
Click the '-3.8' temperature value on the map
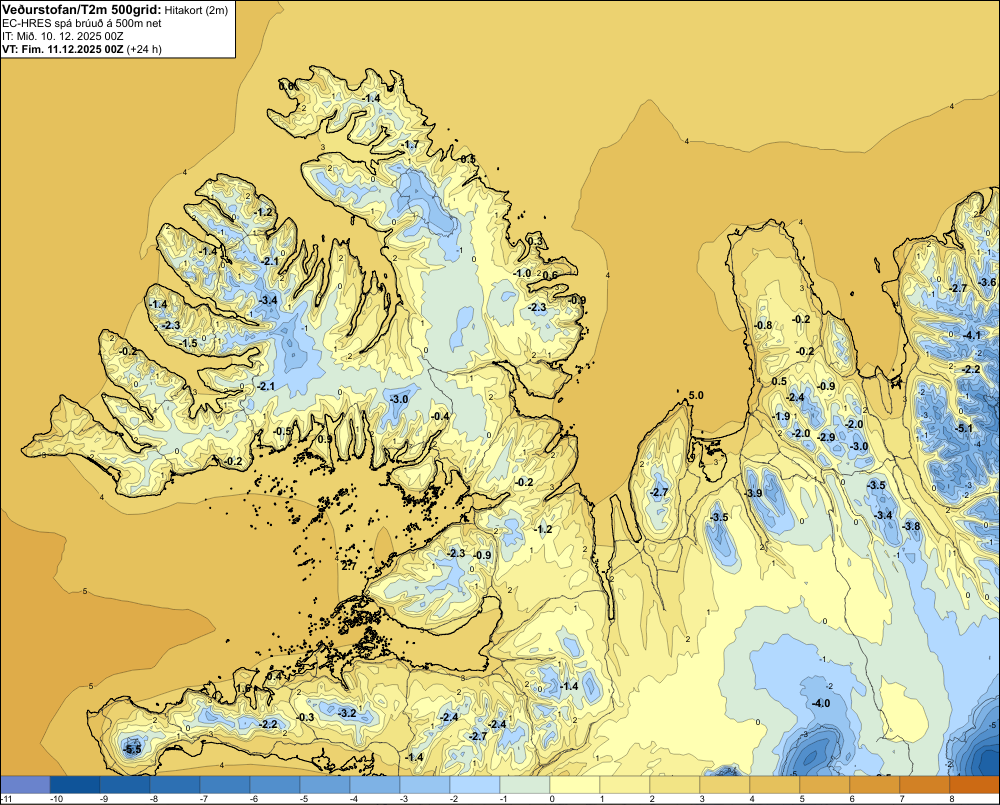click(x=912, y=526)
